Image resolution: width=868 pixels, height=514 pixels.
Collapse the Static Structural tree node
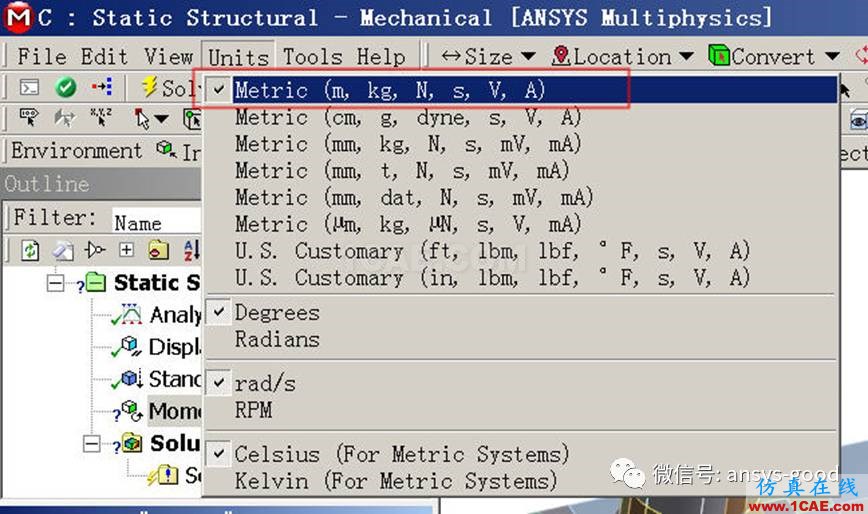coord(55,283)
